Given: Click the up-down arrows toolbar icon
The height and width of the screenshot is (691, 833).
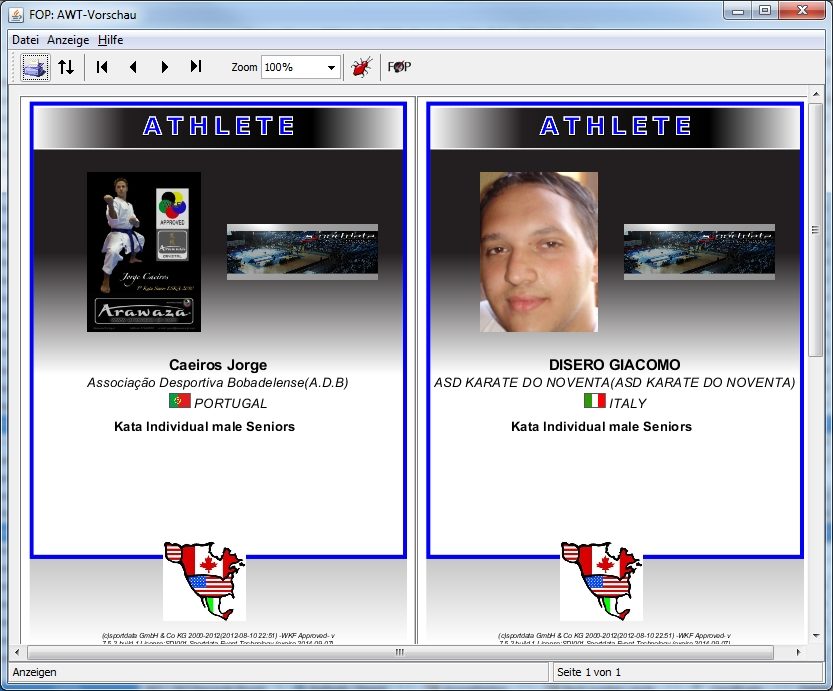Looking at the screenshot, I should coord(66,67).
